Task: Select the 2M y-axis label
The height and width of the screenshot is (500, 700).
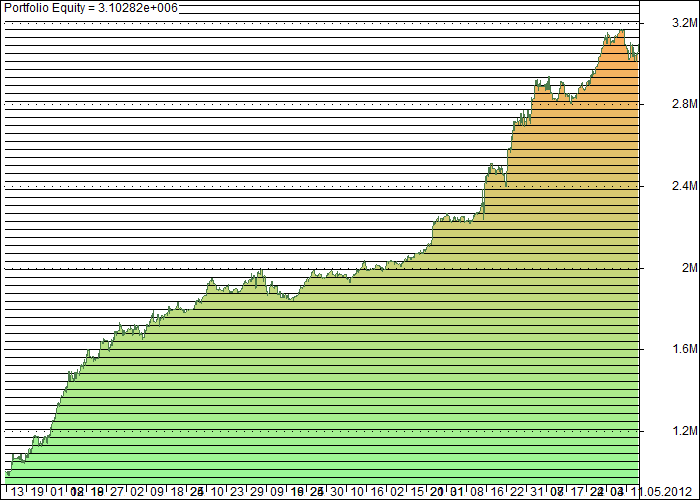Action: click(x=689, y=267)
